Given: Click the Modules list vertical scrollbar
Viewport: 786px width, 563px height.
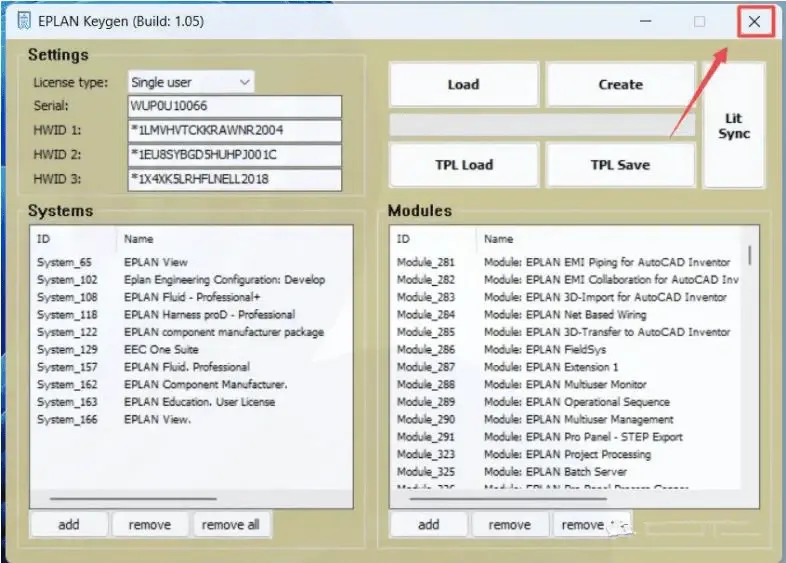Looking at the screenshot, I should 750,255.
